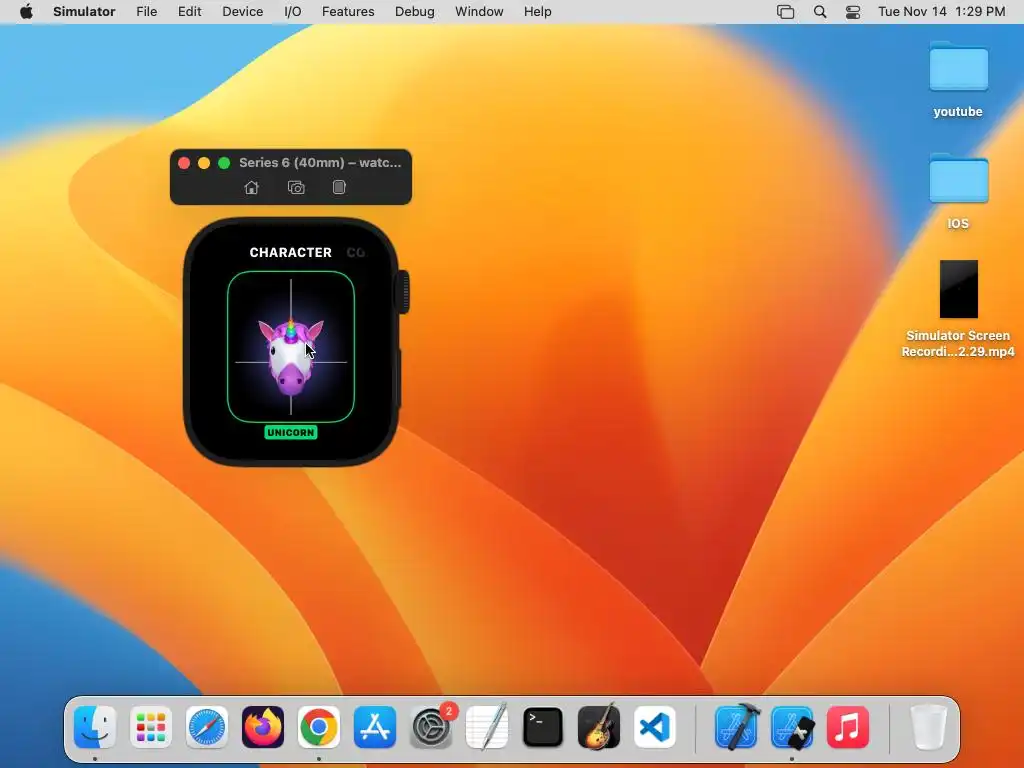1024x768 pixels.
Task: Open the Help menu
Action: [x=537, y=12]
